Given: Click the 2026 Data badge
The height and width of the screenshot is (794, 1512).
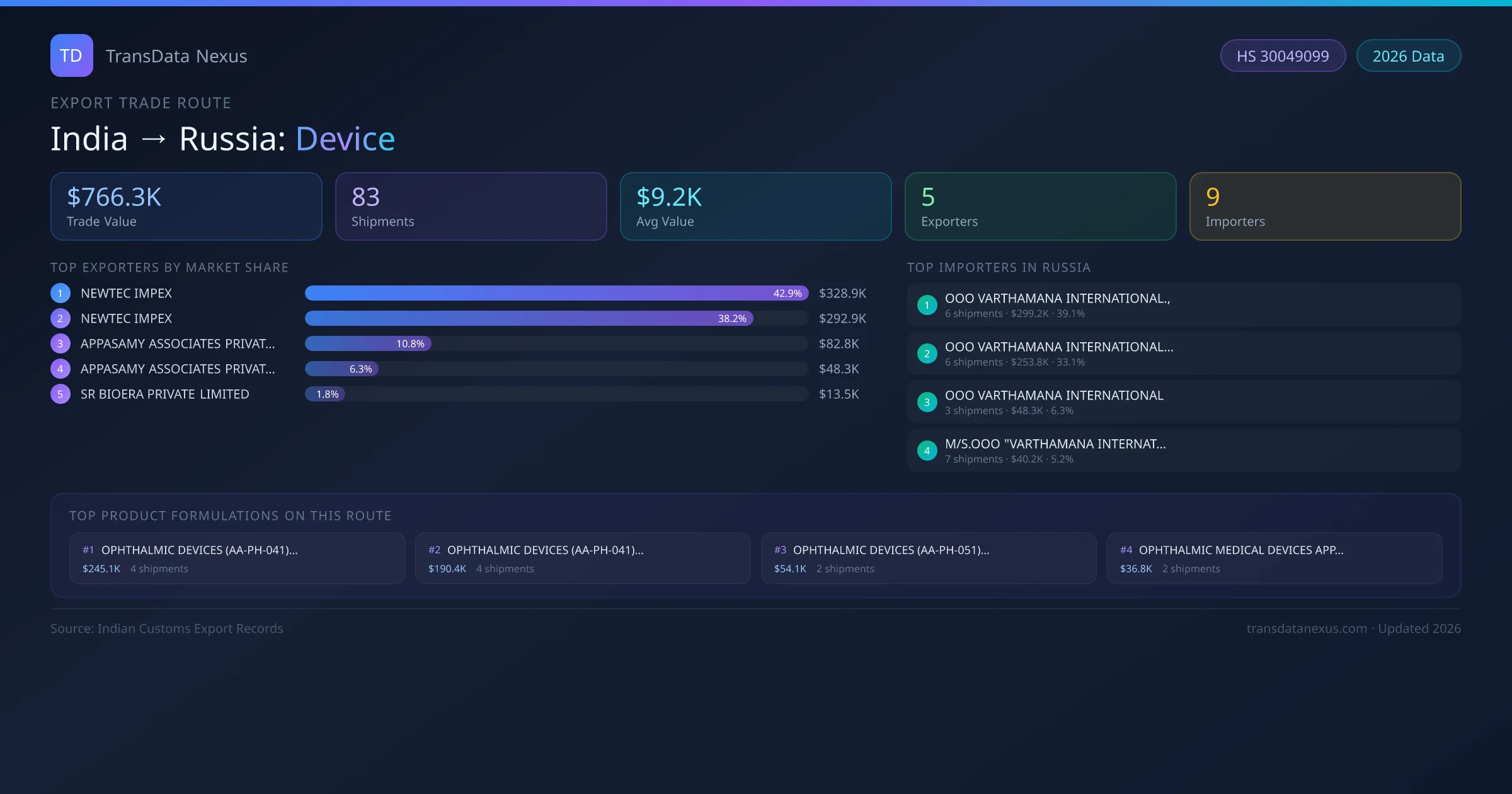Looking at the screenshot, I should click(x=1408, y=56).
